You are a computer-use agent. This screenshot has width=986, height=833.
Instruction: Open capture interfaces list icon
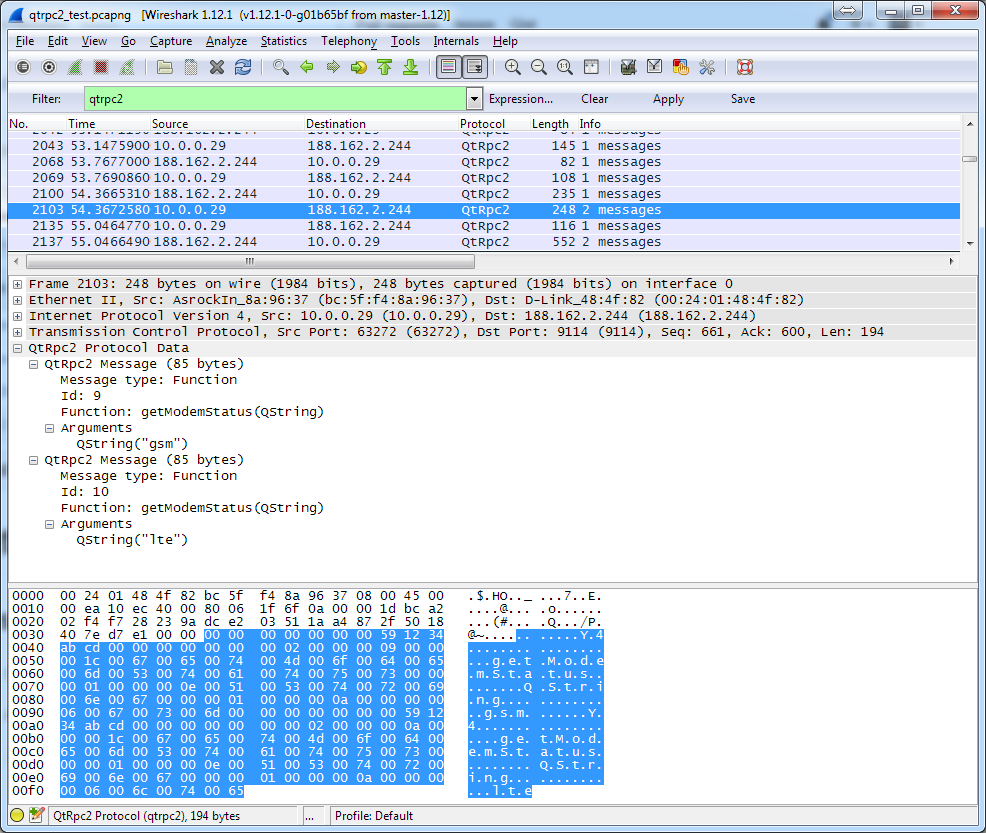[23, 67]
